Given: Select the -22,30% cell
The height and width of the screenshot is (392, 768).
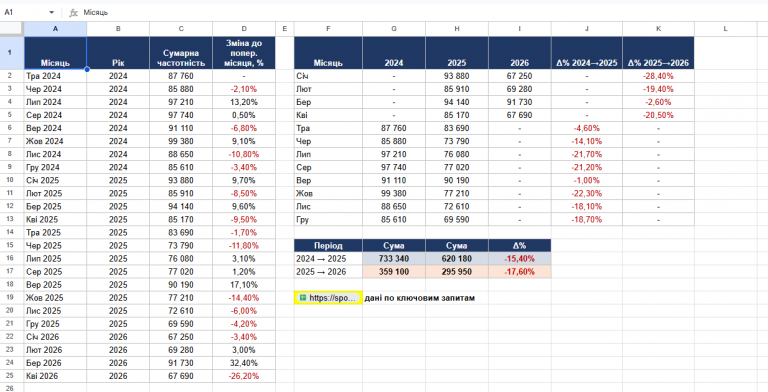Looking at the screenshot, I should click(587, 194).
